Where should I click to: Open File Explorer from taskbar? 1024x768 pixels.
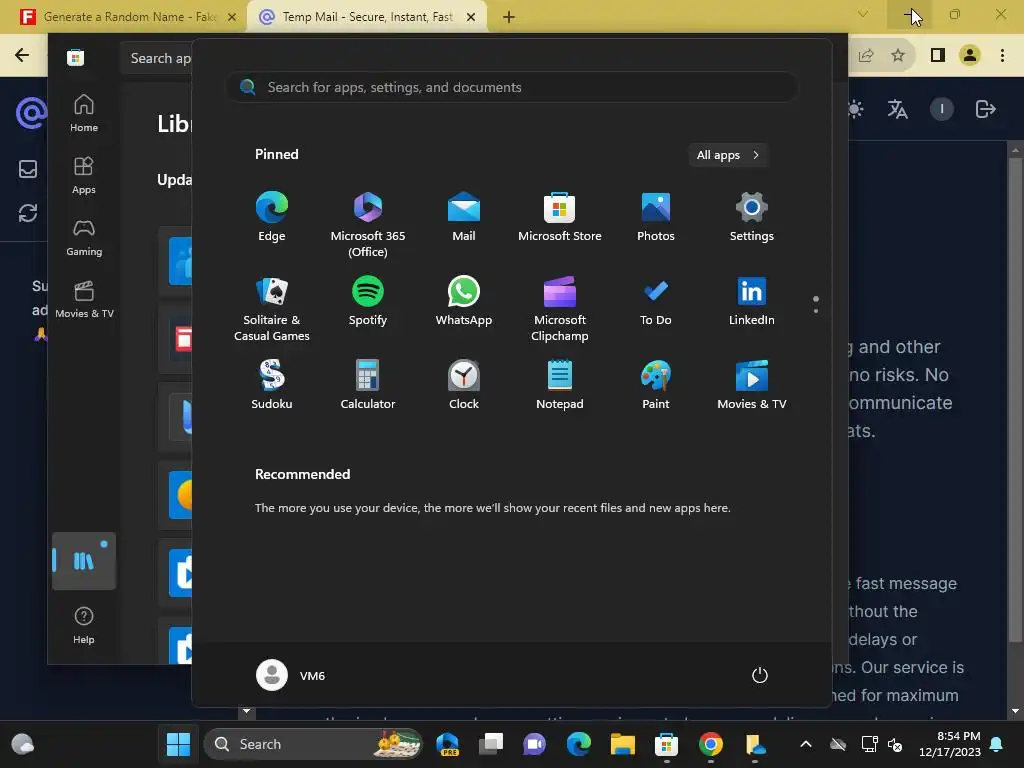[622, 744]
